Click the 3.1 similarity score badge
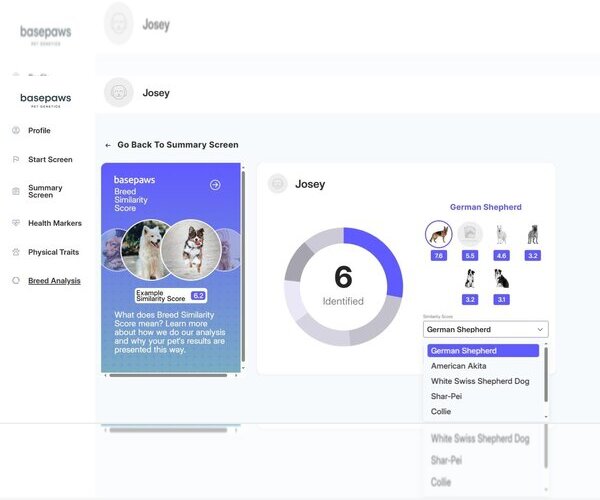 click(x=501, y=300)
